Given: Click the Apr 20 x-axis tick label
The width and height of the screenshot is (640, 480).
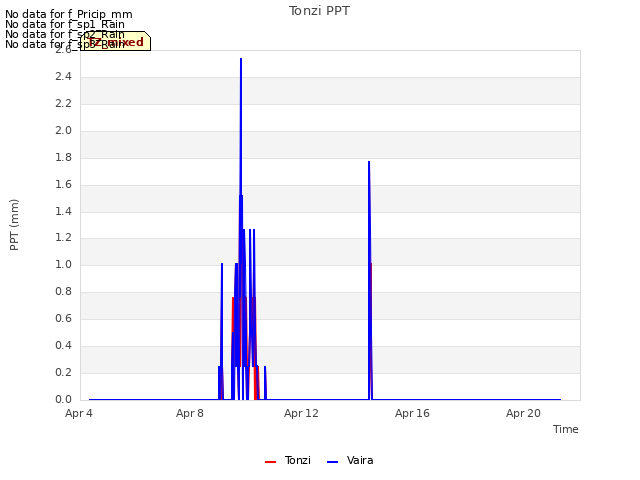Looking at the screenshot, I should coord(523,413).
